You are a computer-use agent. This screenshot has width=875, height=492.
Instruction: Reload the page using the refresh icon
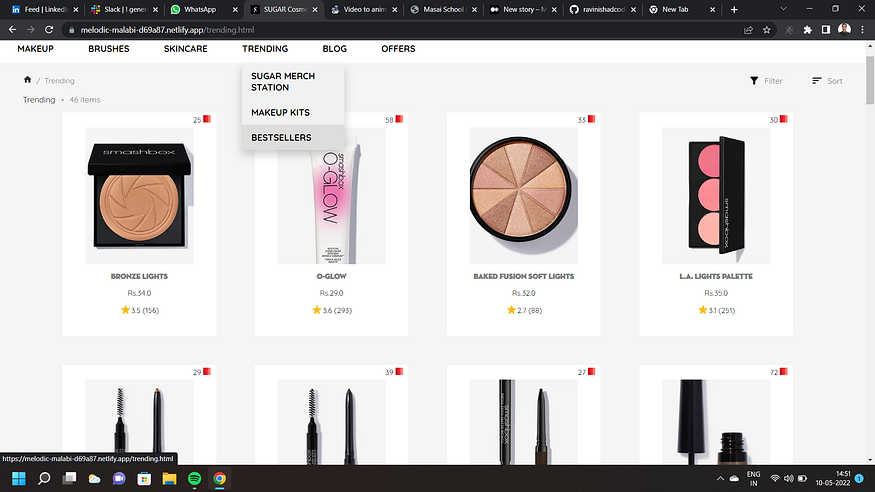[49, 30]
